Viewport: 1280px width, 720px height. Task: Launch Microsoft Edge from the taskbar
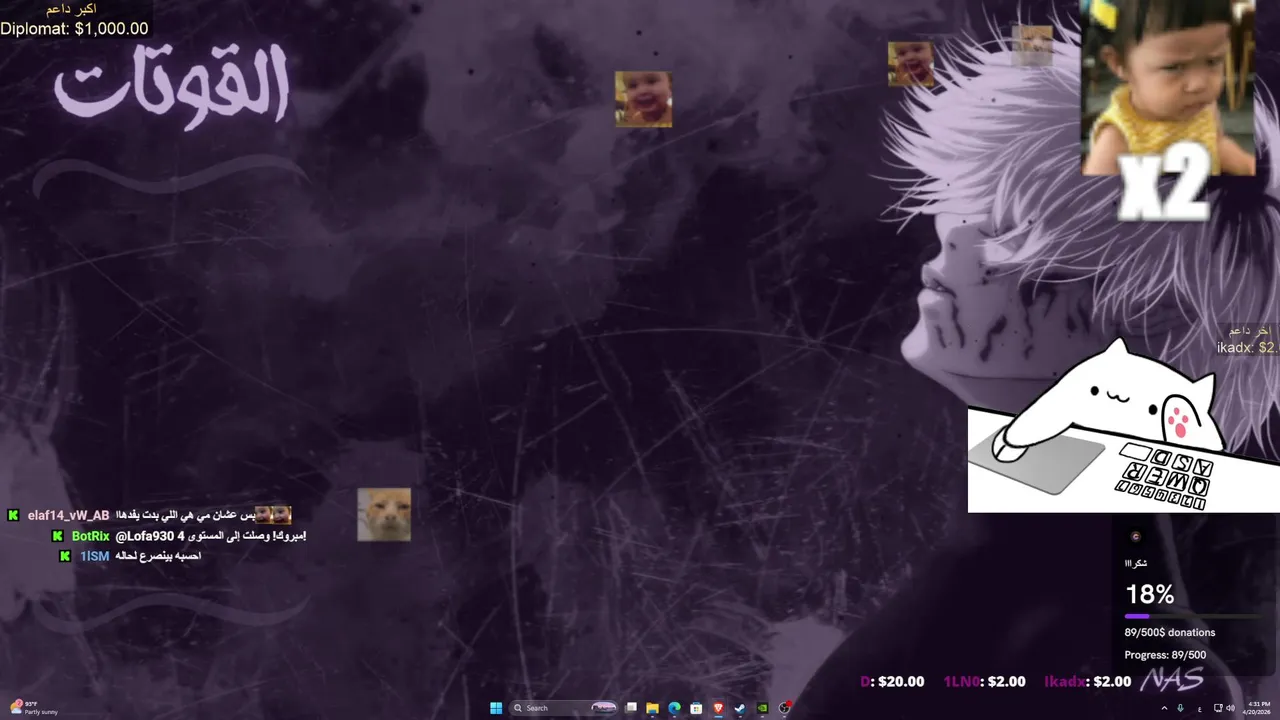674,708
